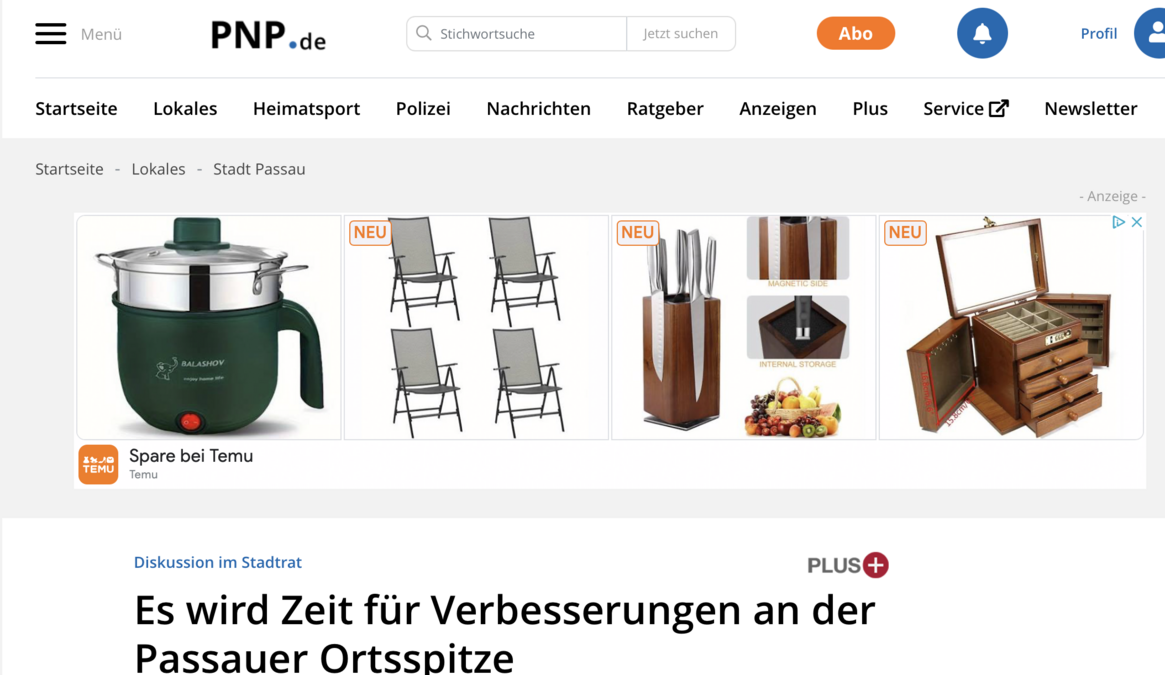Screen dimensions: 1165x675
Task: Open the hamburger menu icon
Action: point(51,33)
